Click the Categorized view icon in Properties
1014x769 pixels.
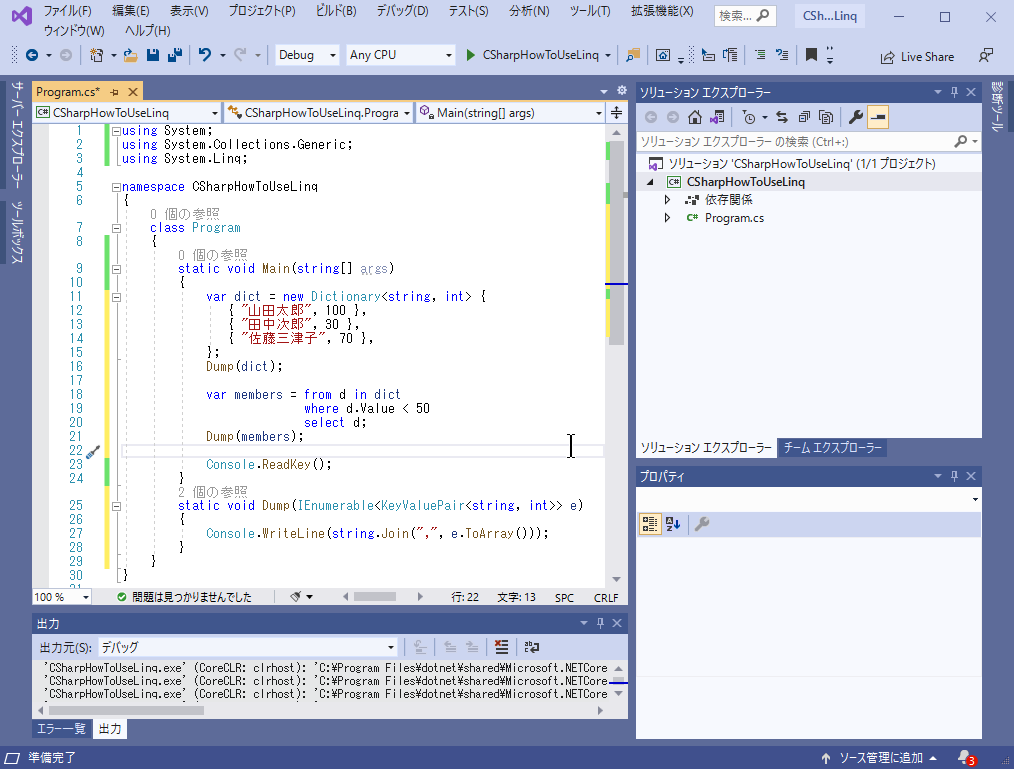(650, 524)
